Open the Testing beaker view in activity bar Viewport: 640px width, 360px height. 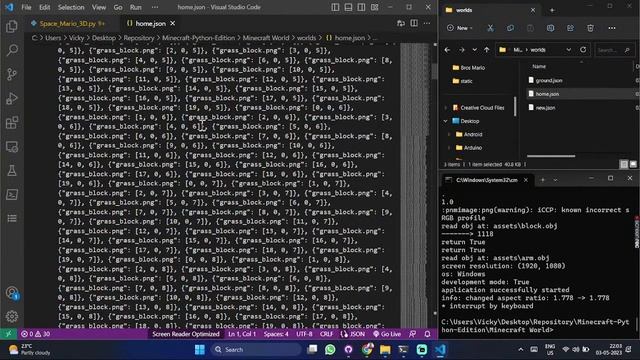(x=12, y=171)
